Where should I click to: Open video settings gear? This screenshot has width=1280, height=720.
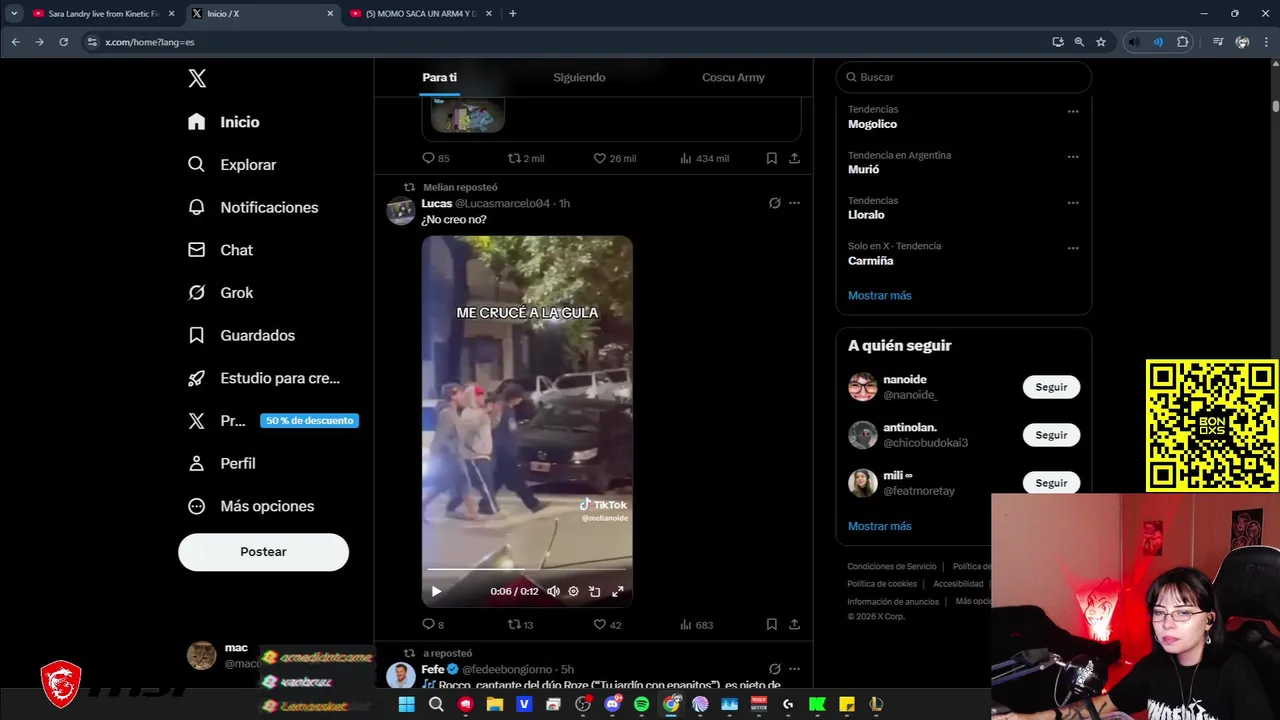click(573, 591)
